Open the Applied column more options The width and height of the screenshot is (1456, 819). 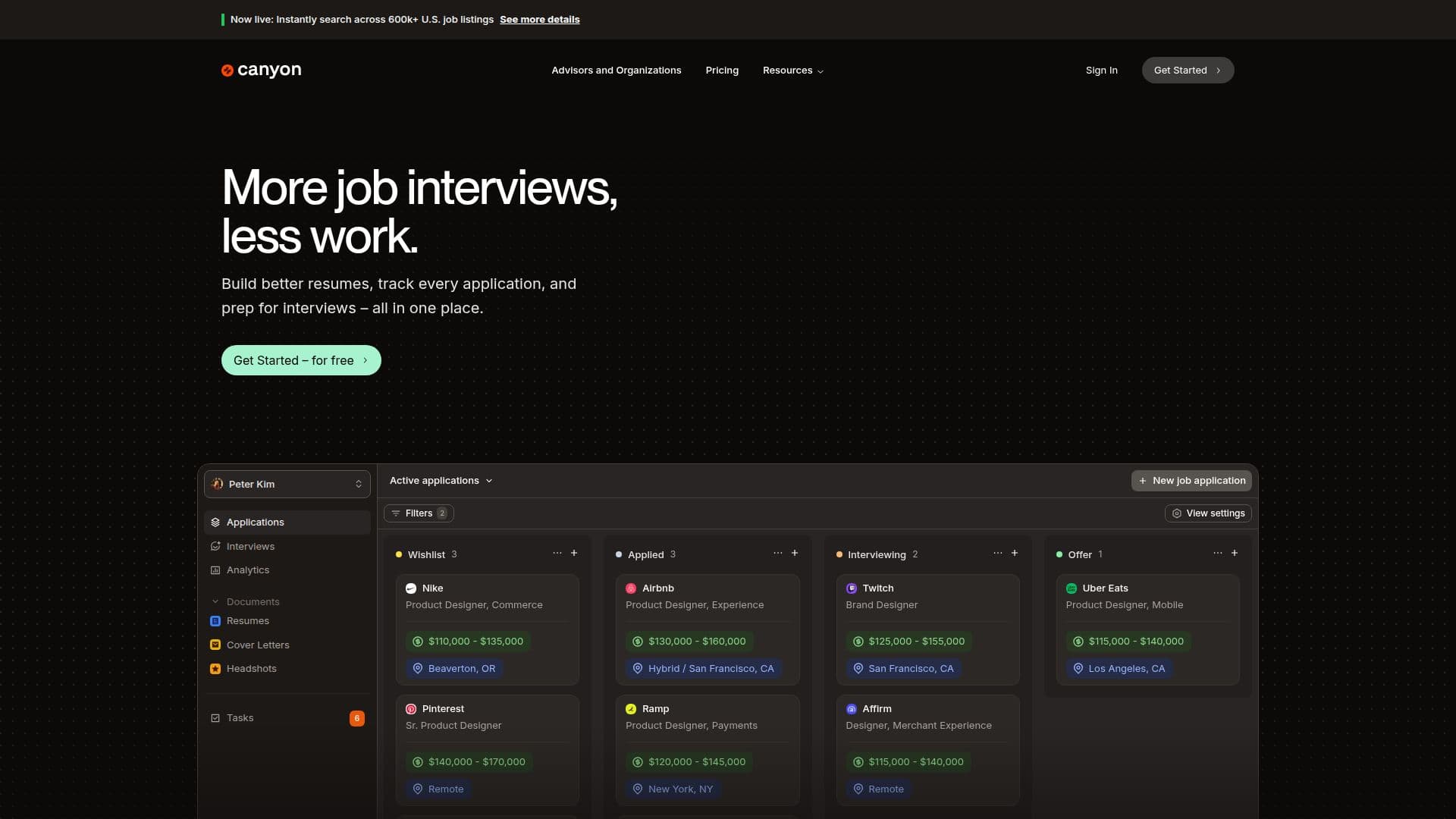[x=778, y=554]
